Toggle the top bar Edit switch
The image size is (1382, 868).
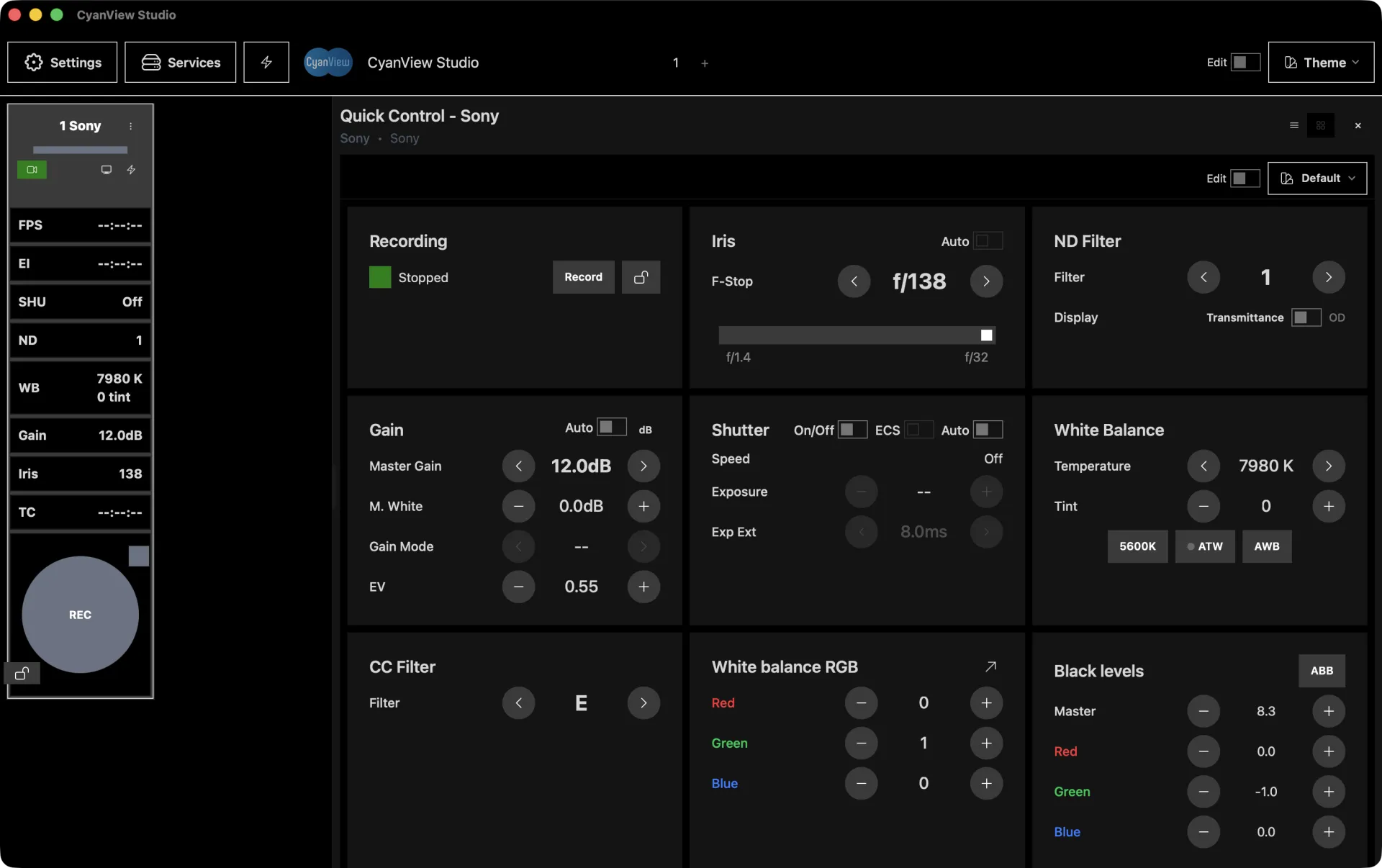[1245, 63]
